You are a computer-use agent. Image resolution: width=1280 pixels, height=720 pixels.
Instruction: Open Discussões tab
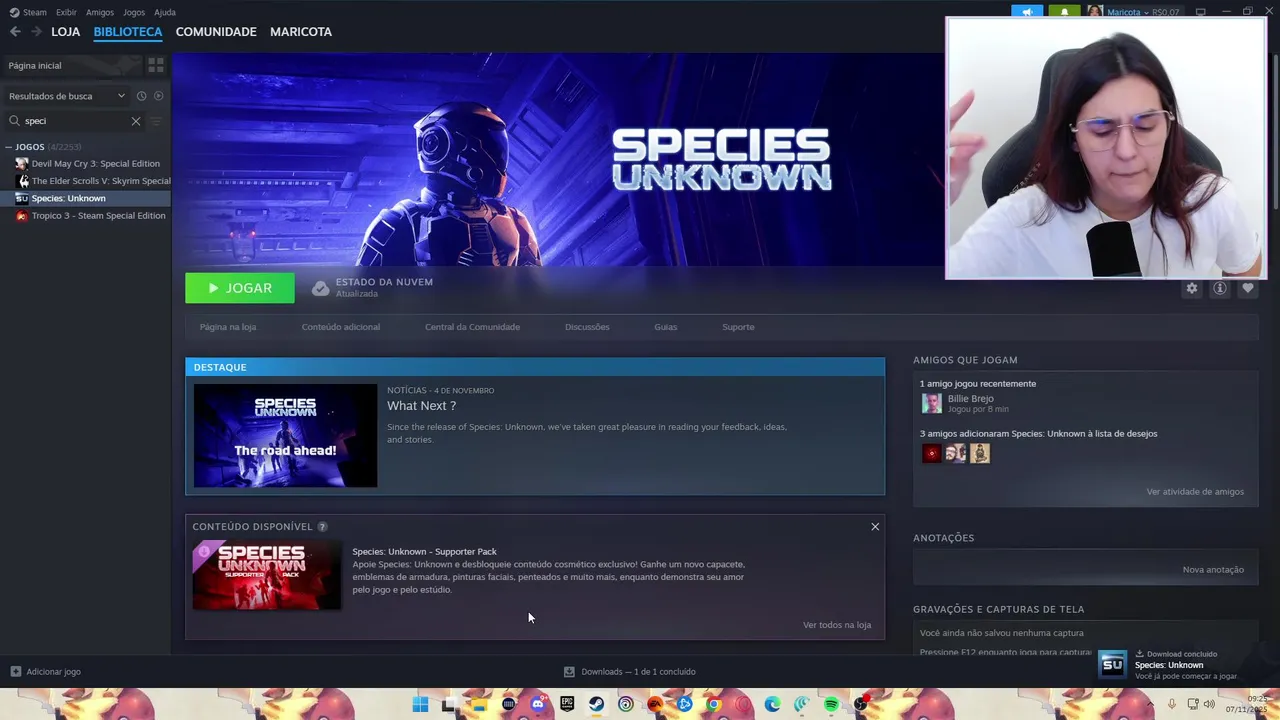point(587,327)
